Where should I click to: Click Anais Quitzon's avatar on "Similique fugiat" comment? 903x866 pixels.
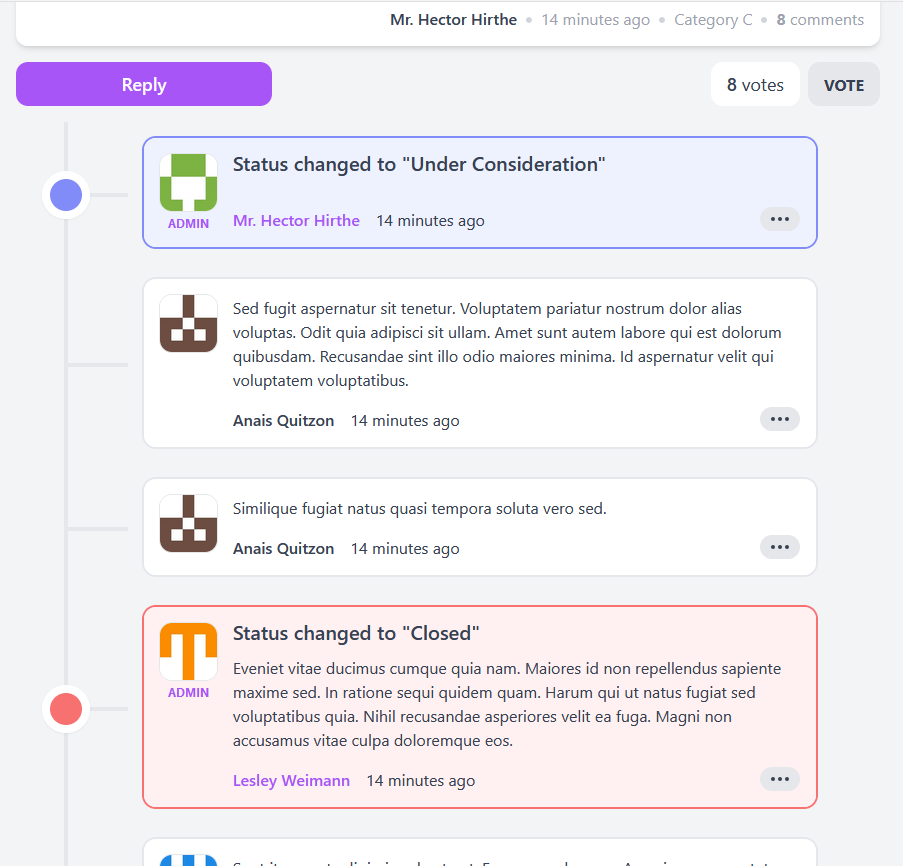(x=189, y=523)
